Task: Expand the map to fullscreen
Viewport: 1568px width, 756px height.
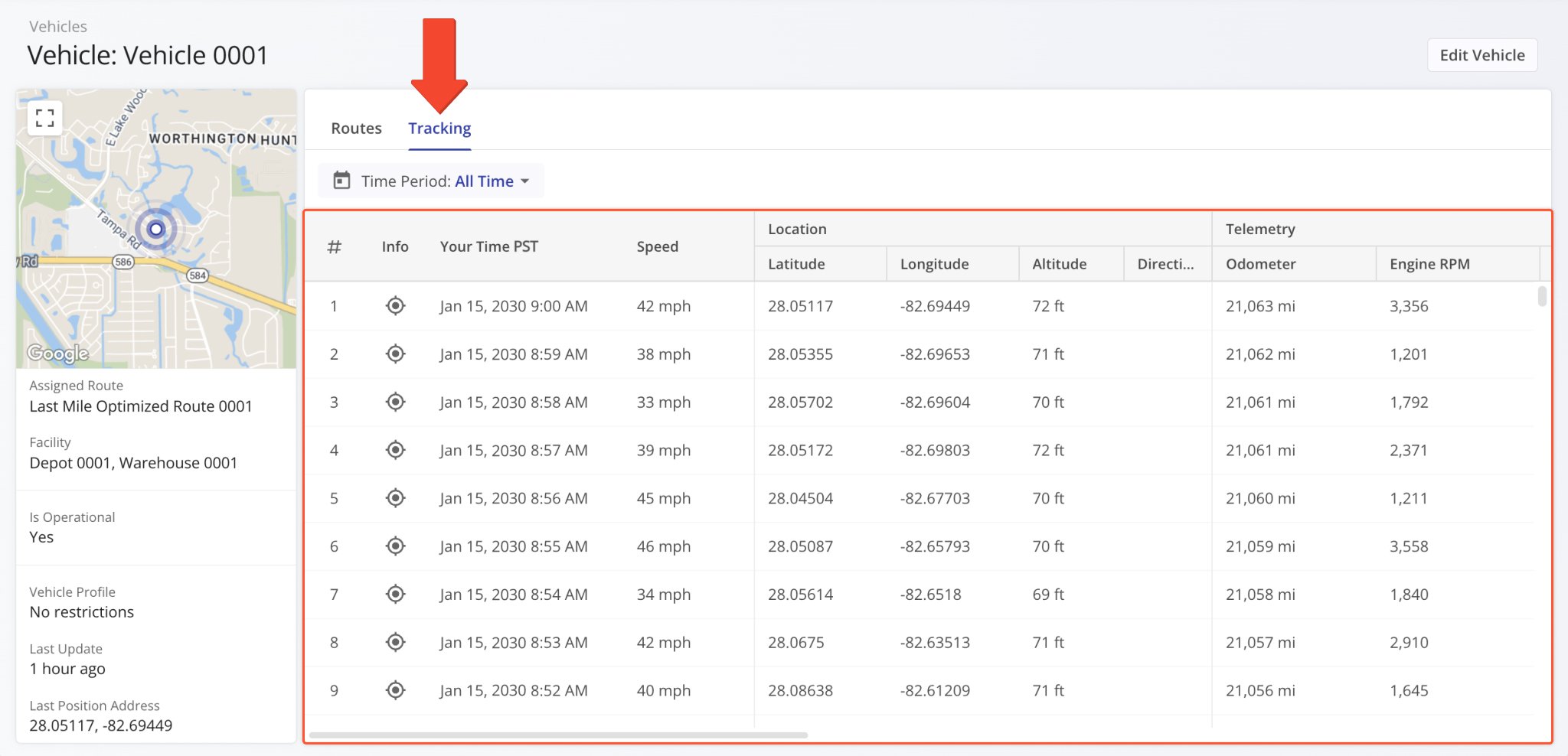Action: point(44,118)
